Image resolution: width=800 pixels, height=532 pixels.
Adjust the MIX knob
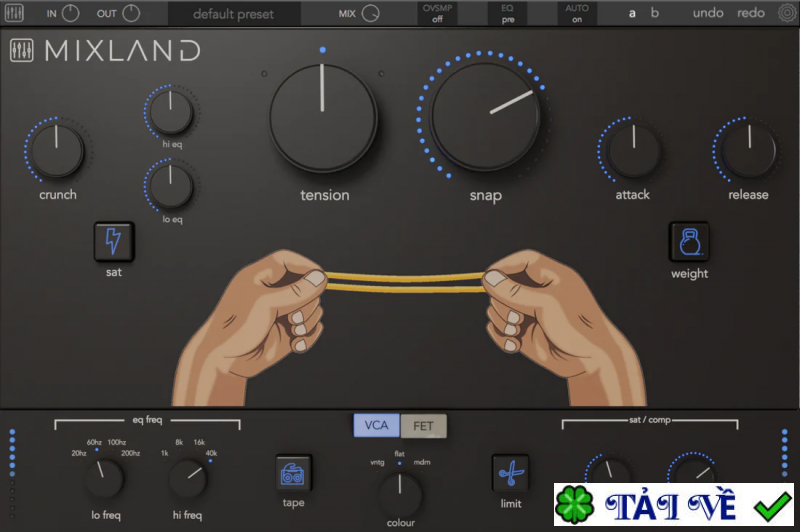[x=370, y=13]
